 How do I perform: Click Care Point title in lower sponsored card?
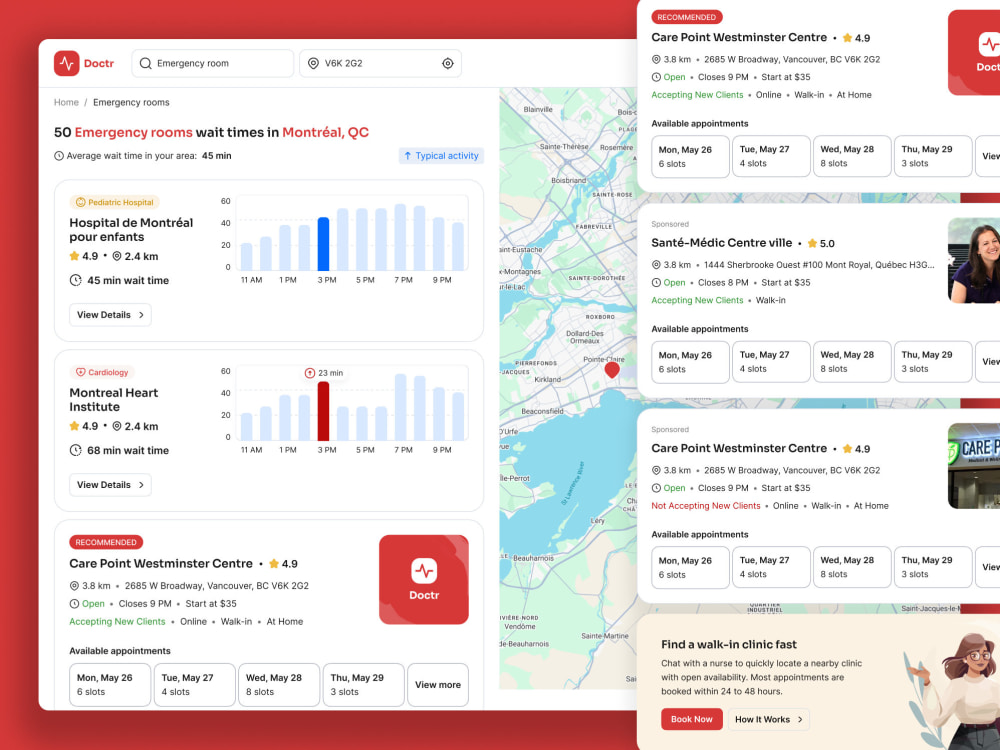[x=739, y=448]
